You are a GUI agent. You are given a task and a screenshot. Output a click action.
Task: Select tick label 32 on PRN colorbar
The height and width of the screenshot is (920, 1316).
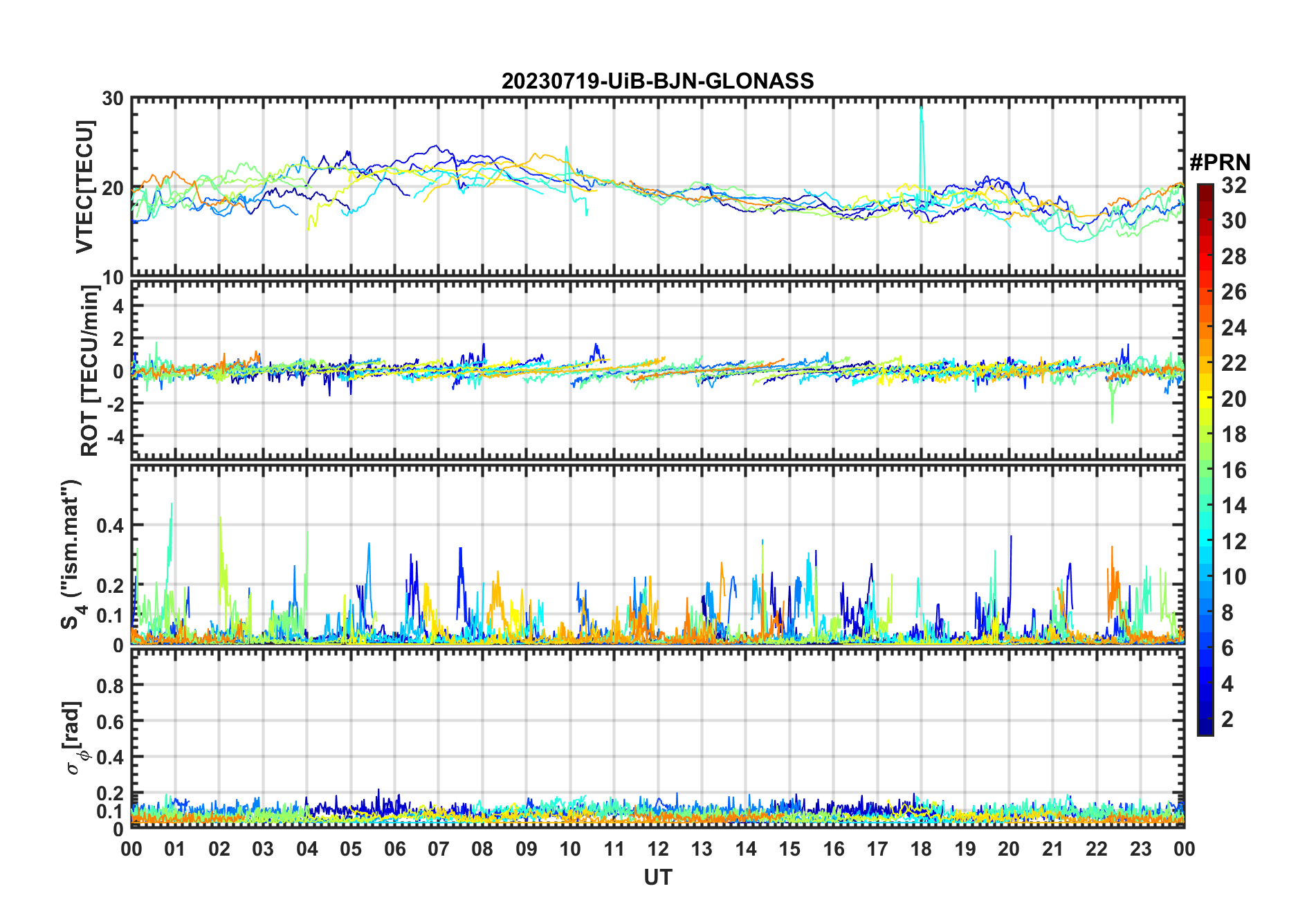click(x=1234, y=185)
